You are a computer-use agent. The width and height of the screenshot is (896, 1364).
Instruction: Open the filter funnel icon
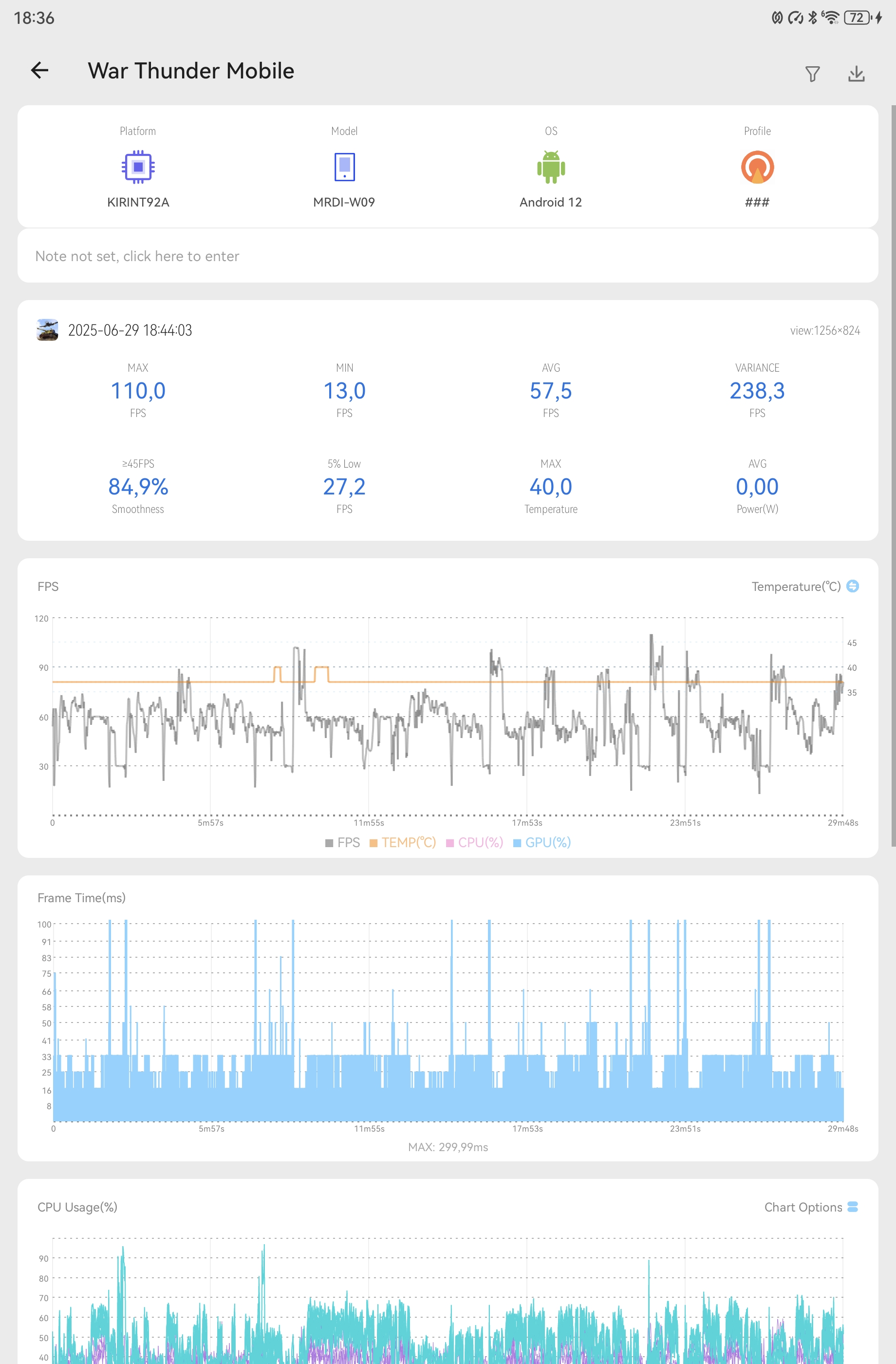(812, 74)
